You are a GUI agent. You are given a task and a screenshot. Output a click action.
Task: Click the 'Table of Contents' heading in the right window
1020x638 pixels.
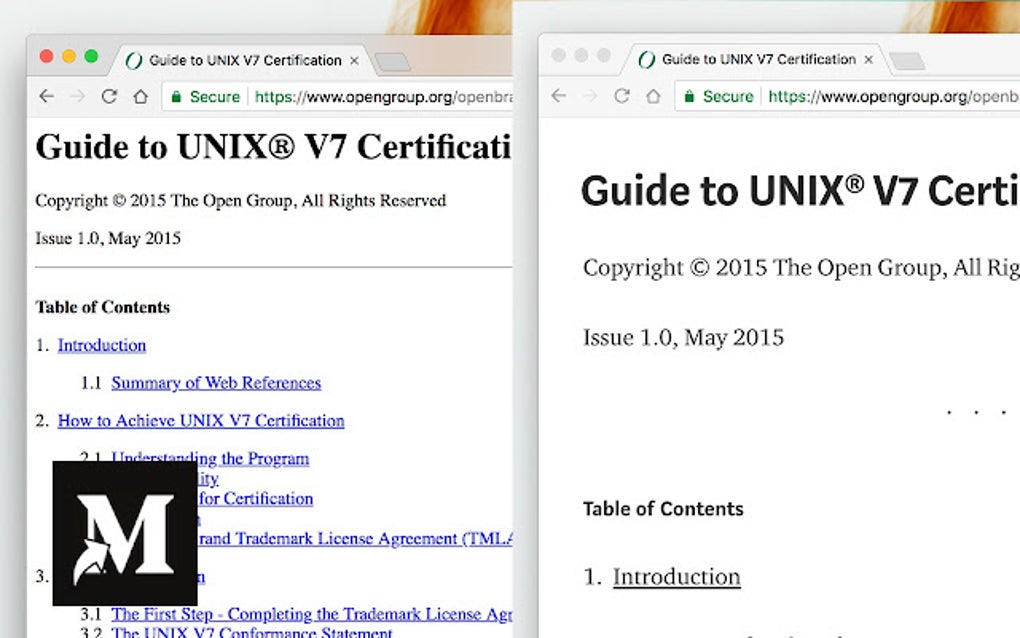(663, 509)
